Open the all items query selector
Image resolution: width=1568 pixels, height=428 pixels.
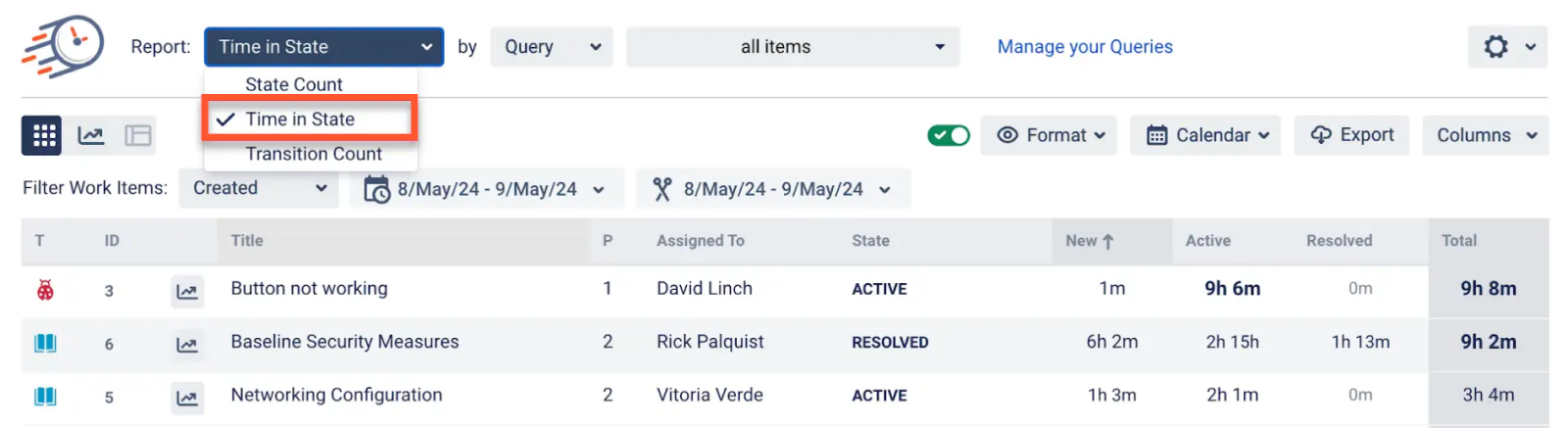792,47
